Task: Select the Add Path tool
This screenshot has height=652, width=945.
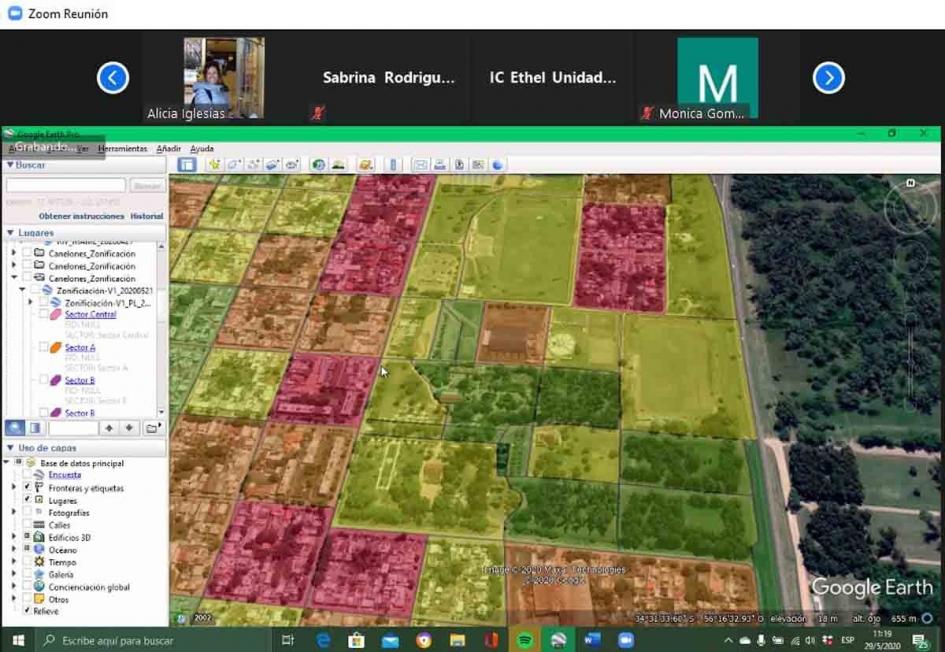Action: click(x=253, y=165)
